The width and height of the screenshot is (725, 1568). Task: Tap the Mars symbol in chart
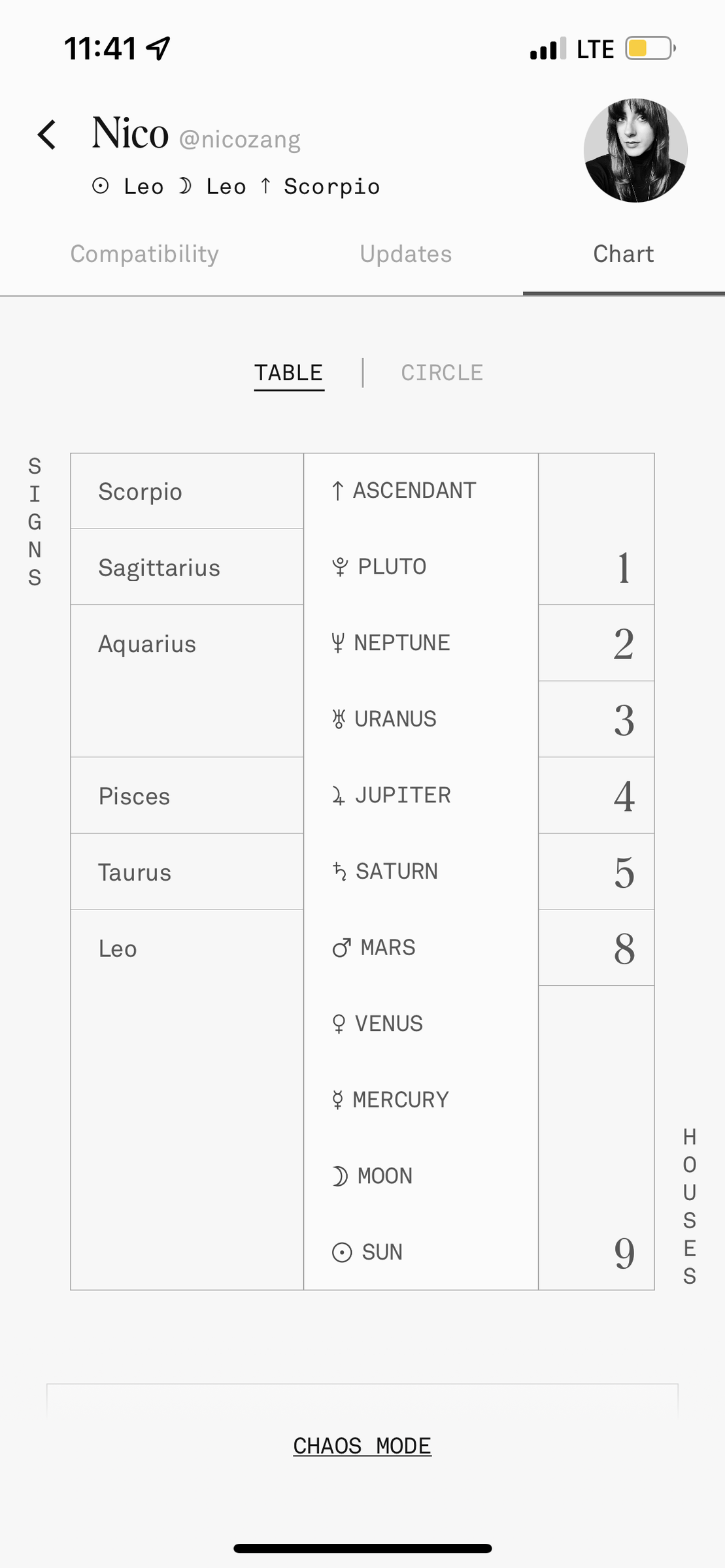[342, 947]
